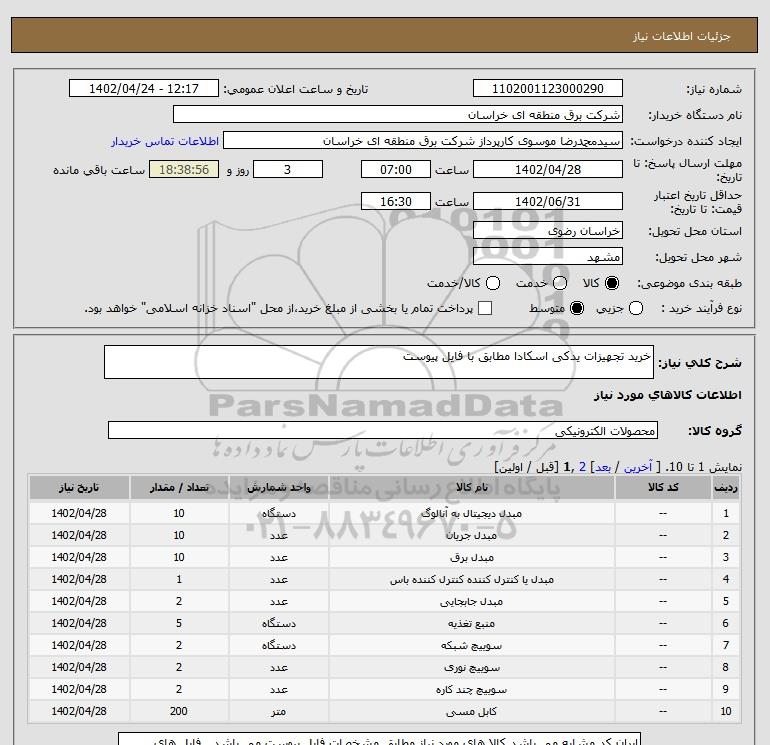Click the validity time 16:30 field
This screenshot has height=745, width=770.
[396, 201]
